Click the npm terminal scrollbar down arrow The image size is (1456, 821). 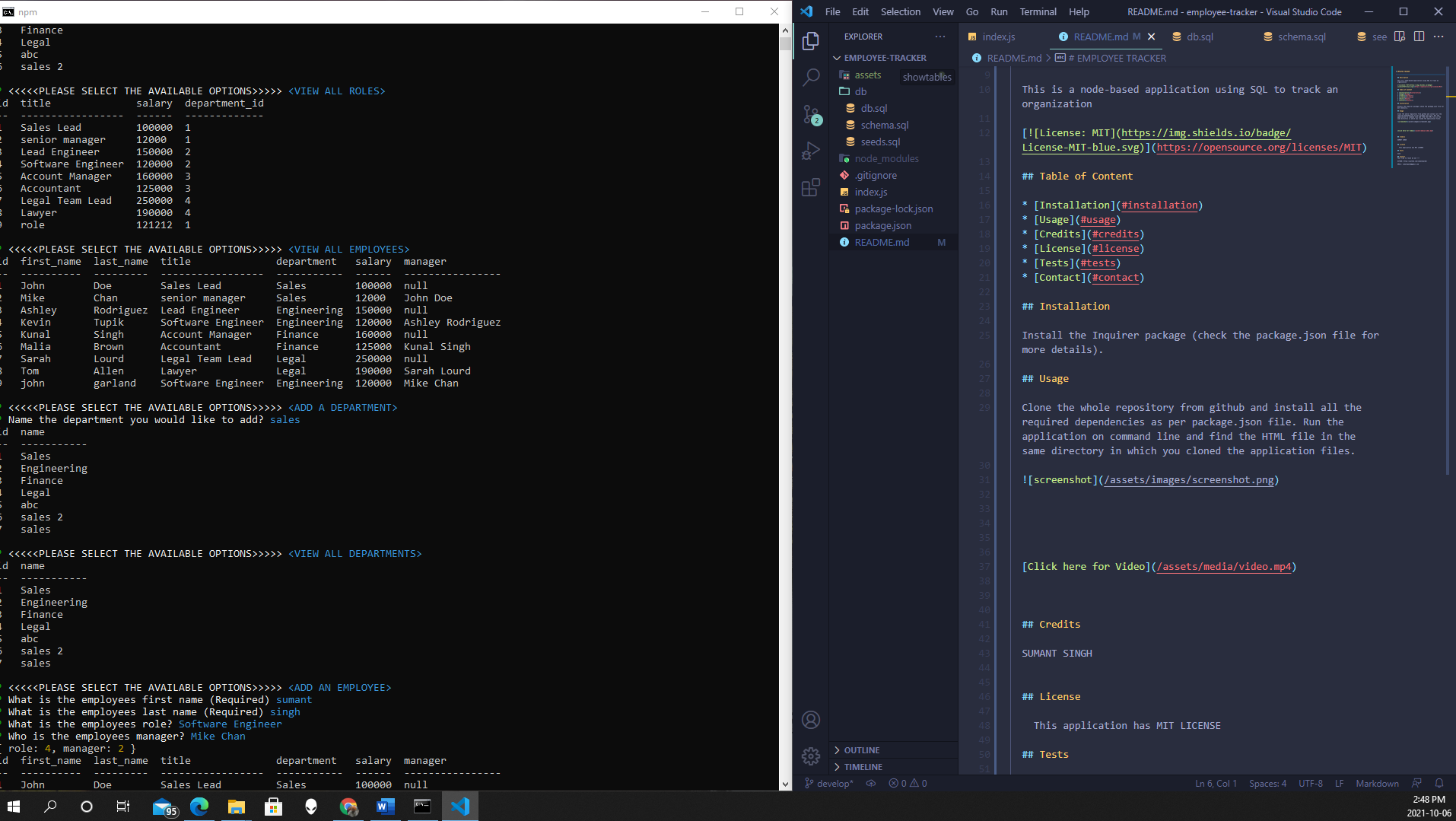point(785,784)
